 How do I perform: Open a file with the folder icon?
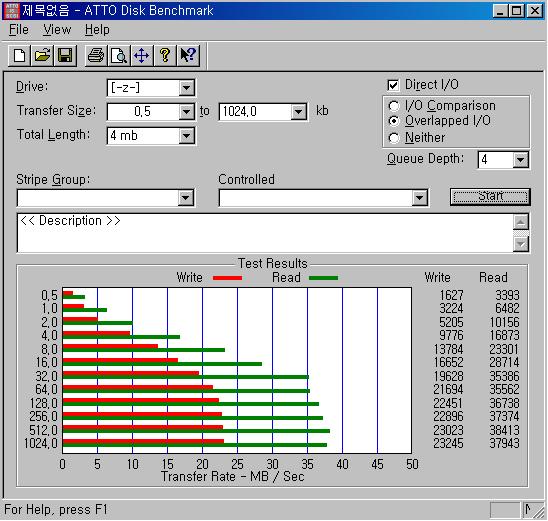click(x=42, y=55)
